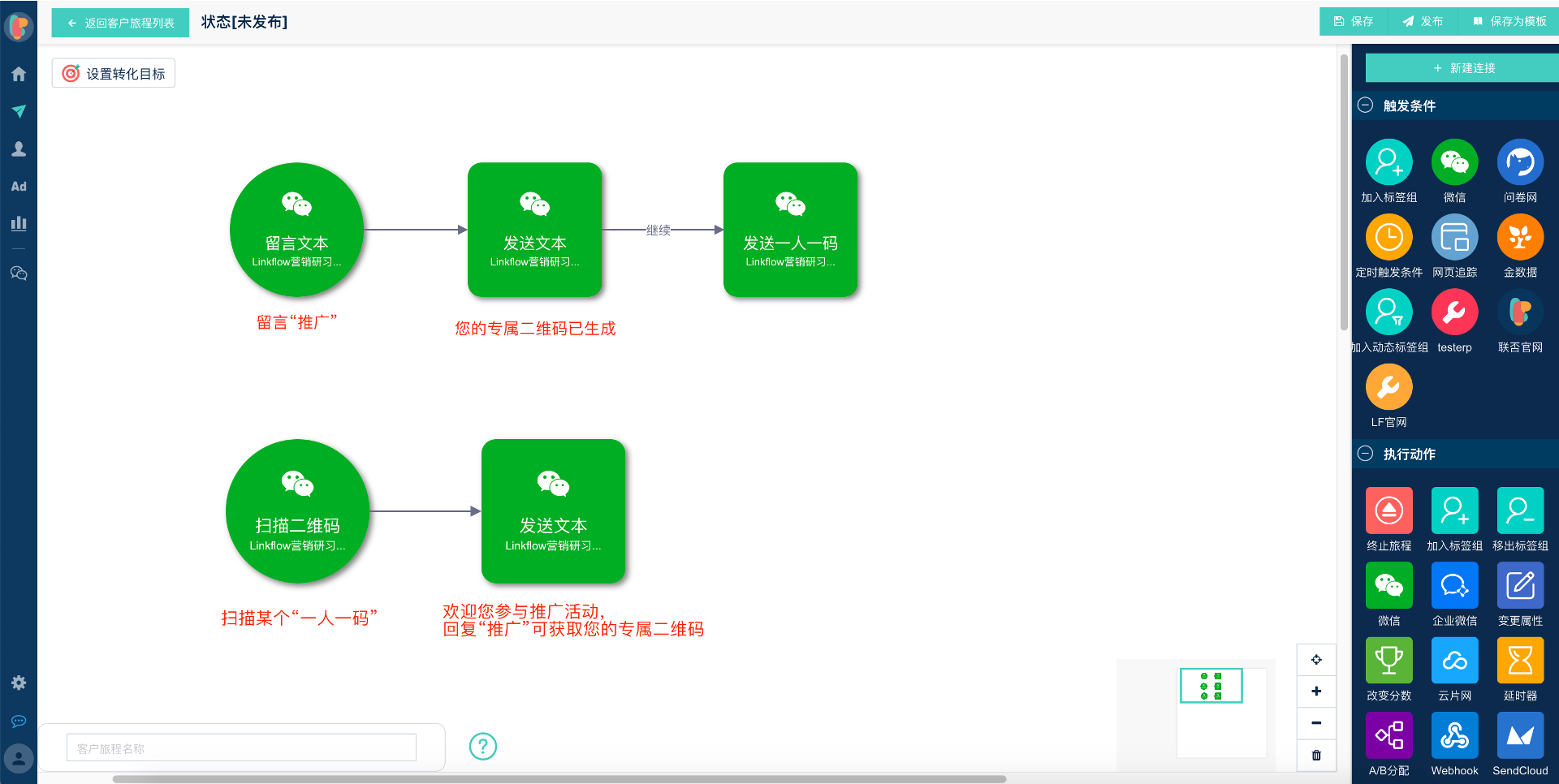The image size is (1559, 784).
Task: Select the 定时触发条件 clock icon
Action: 1388,238
